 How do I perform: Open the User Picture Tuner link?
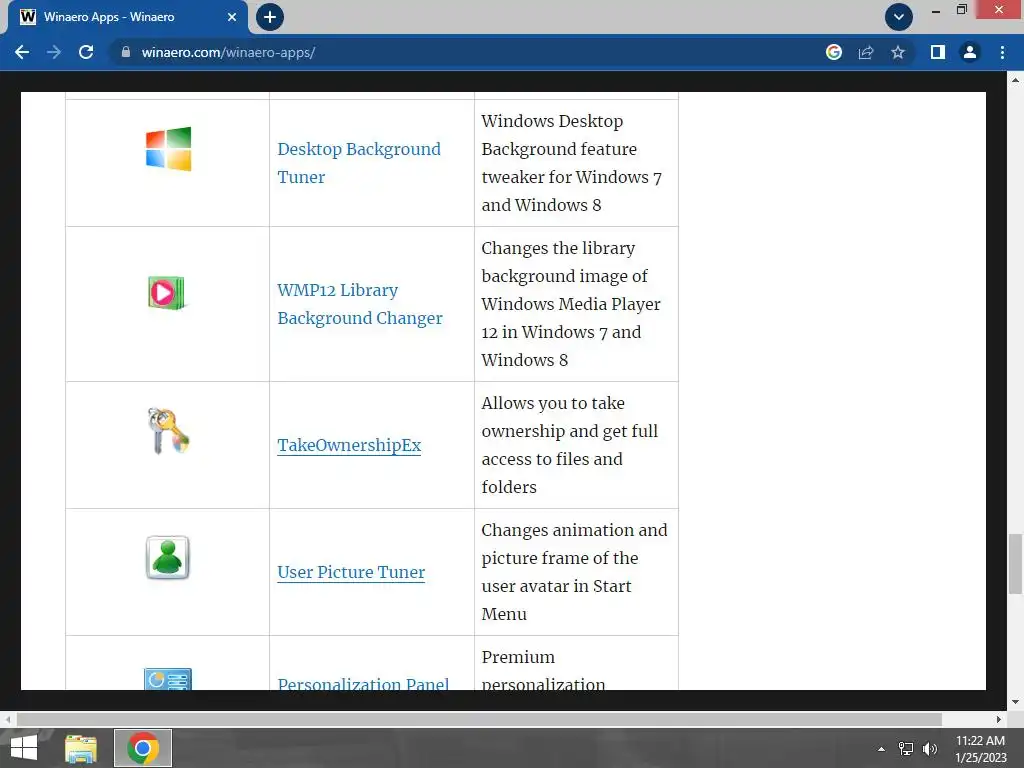coord(351,572)
